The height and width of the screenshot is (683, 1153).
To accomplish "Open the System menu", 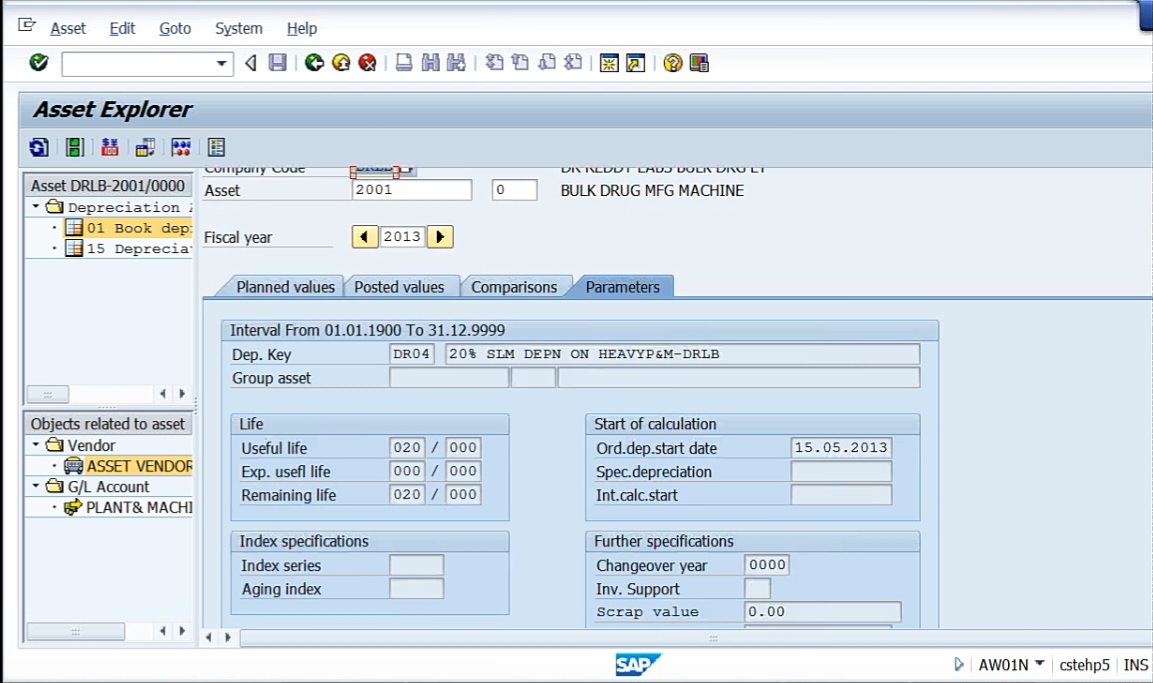I will point(238,29).
